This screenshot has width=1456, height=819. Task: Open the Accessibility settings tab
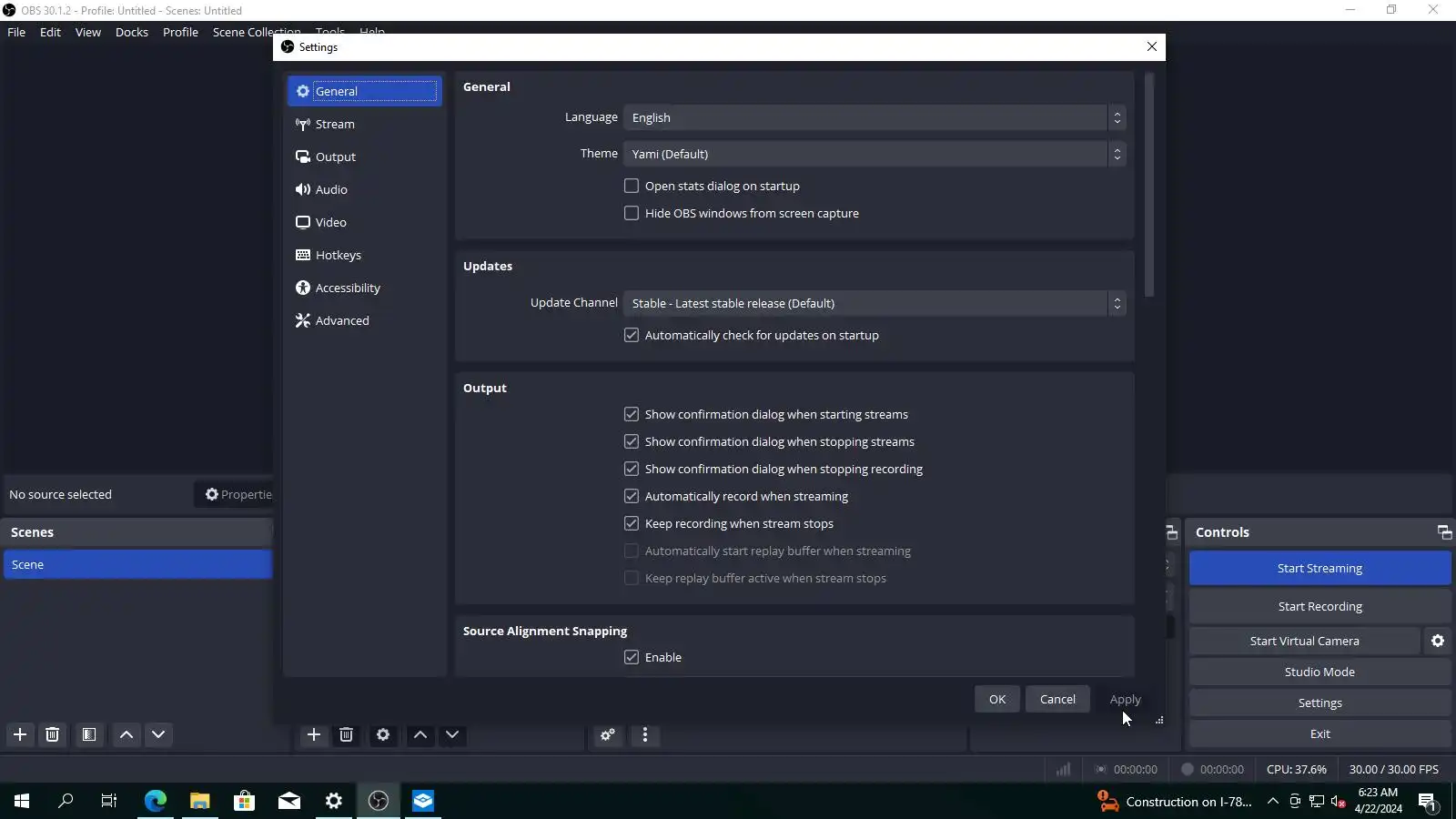coord(365,288)
